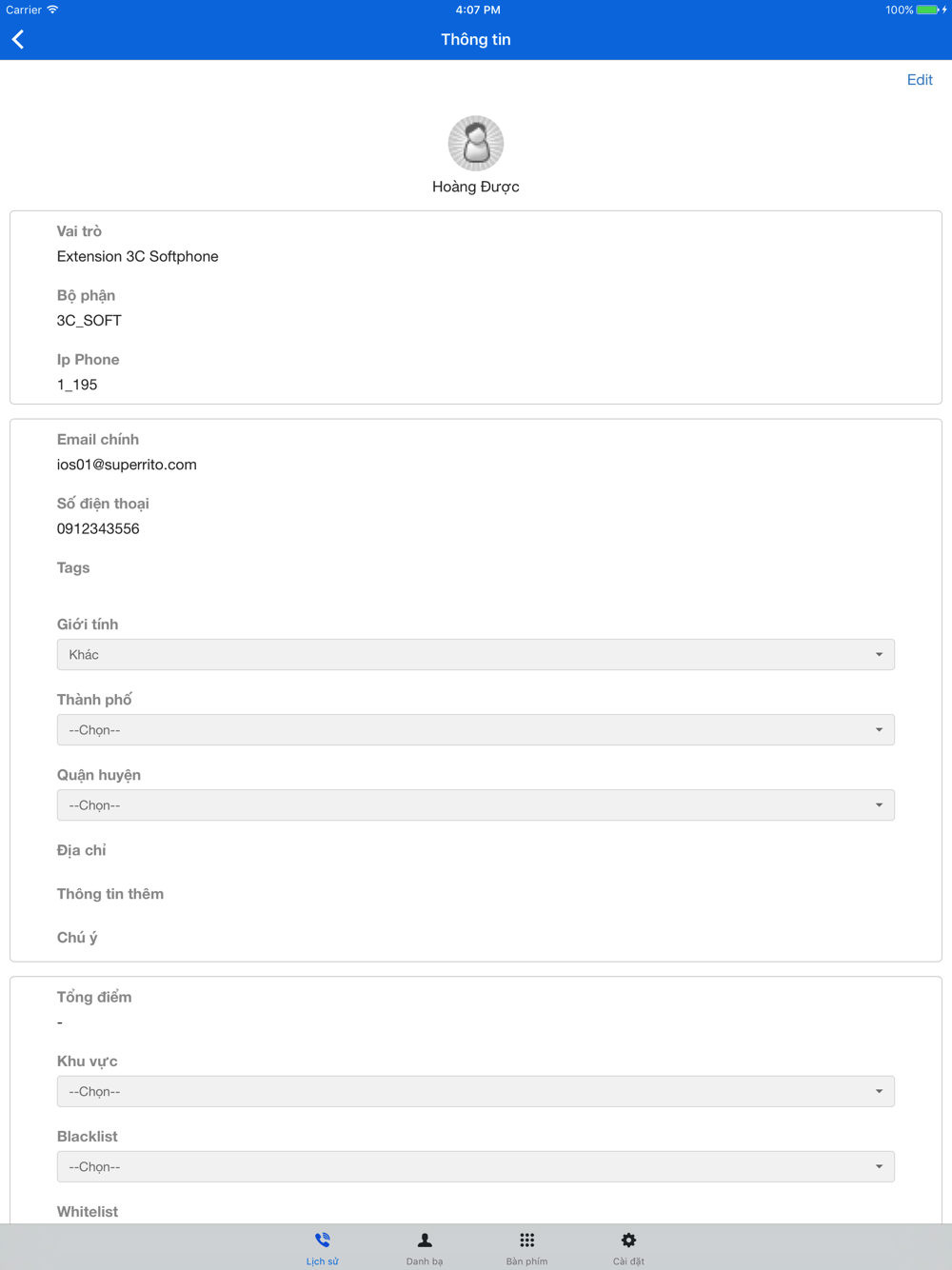This screenshot has width=952, height=1270.
Task: Tap Edit to modify profile
Action: click(920, 80)
